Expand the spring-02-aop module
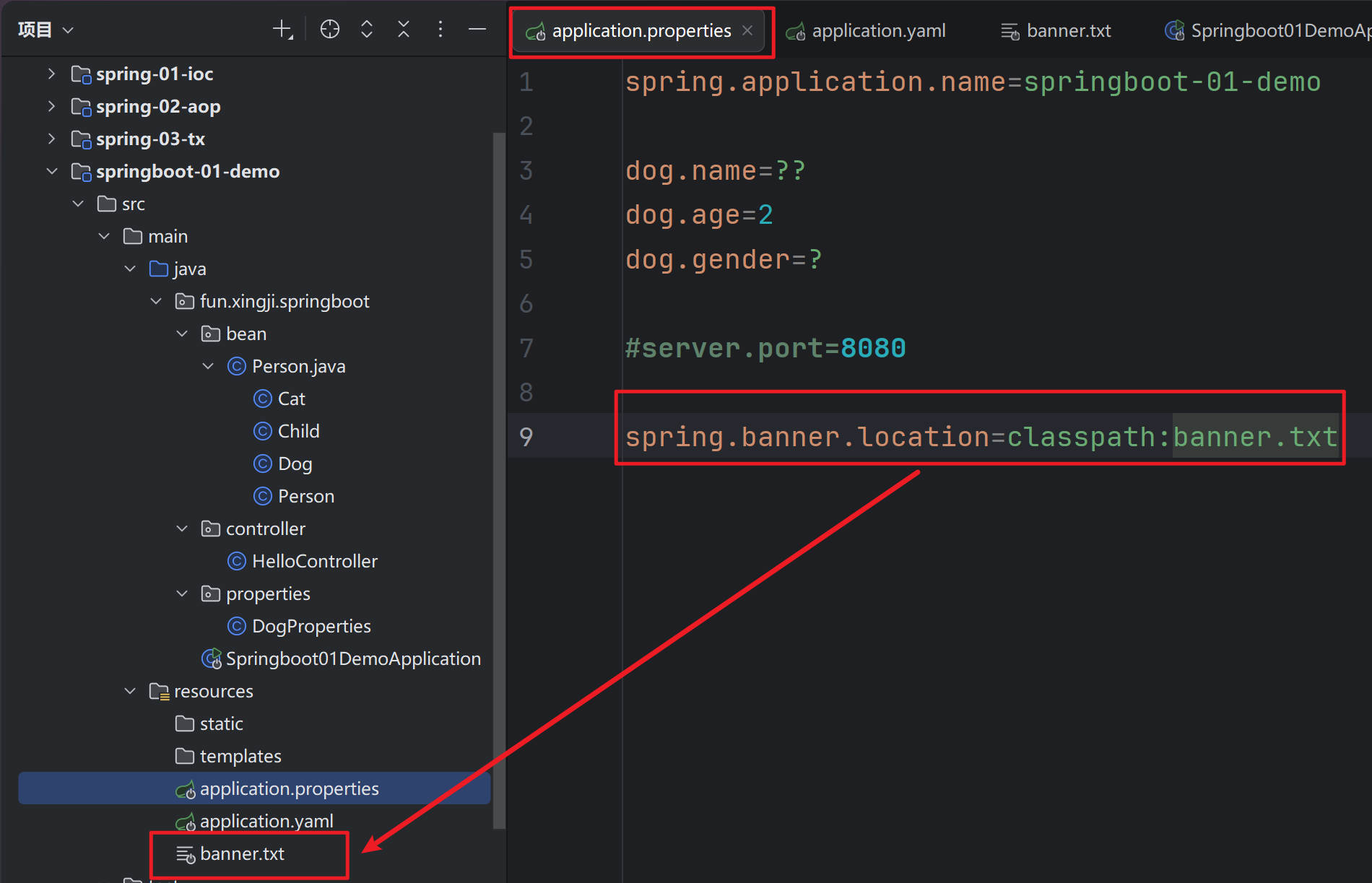This screenshot has height=883, width=1372. (x=51, y=106)
